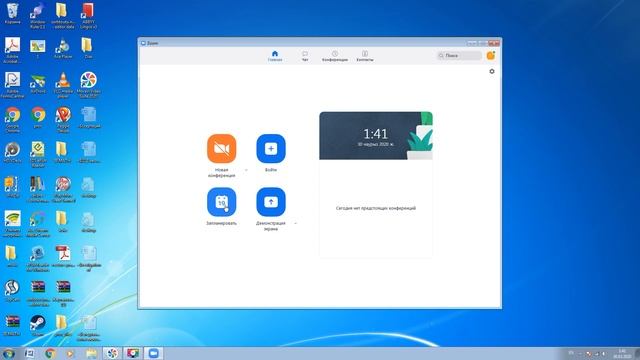The width and height of the screenshot is (640, 360).
Task: Click the taskbar system clock
Action: click(x=622, y=353)
